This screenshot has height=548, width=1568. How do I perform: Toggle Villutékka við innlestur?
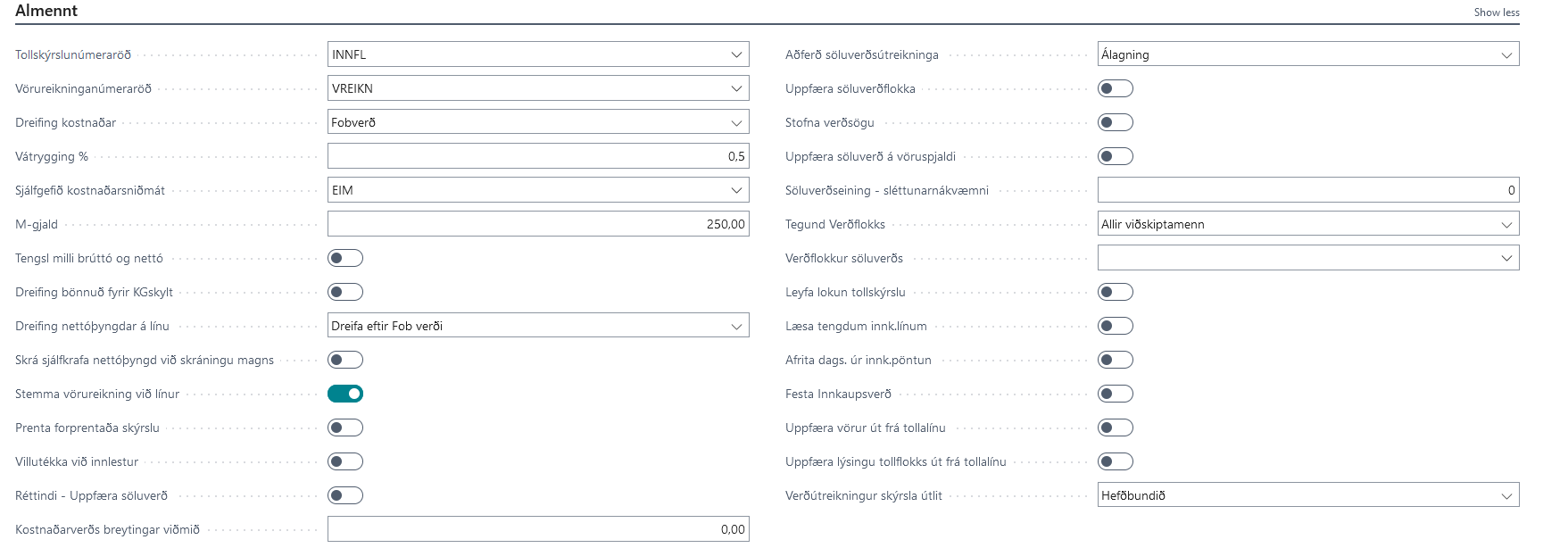click(x=345, y=461)
